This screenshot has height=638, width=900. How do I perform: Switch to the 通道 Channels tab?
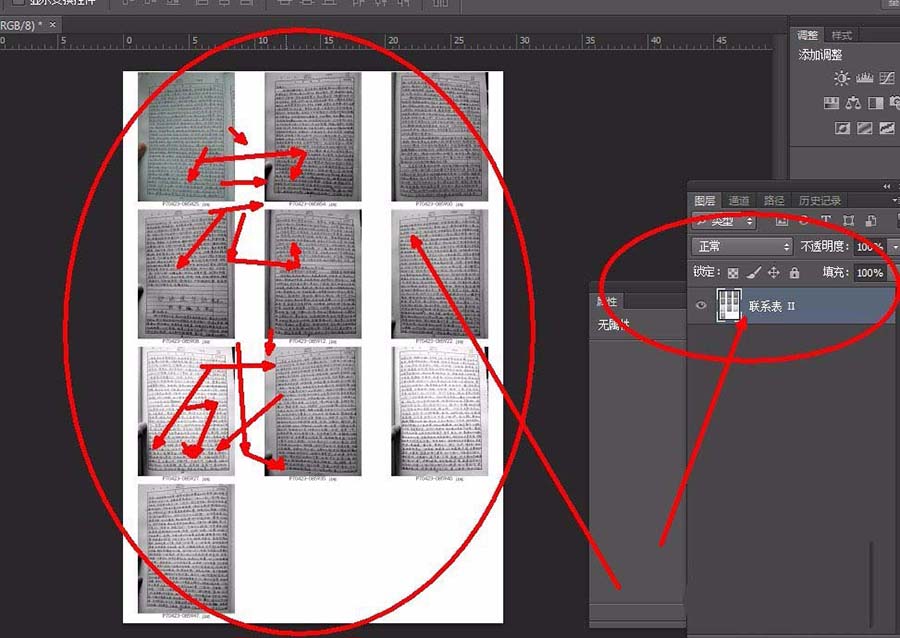click(x=740, y=200)
